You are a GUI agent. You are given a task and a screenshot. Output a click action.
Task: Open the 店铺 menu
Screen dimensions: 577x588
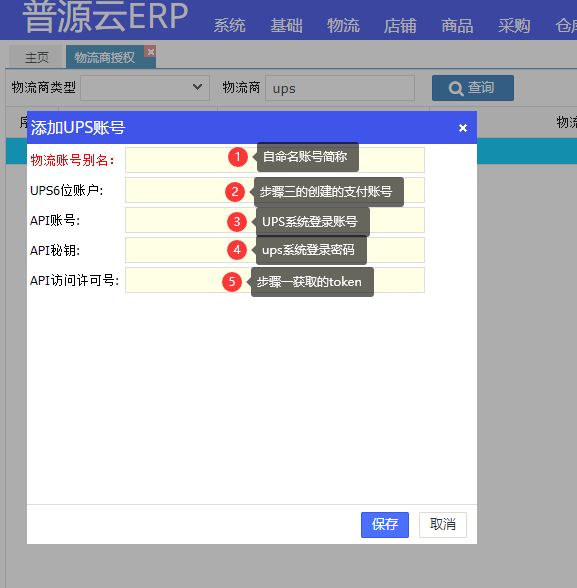coord(400,26)
